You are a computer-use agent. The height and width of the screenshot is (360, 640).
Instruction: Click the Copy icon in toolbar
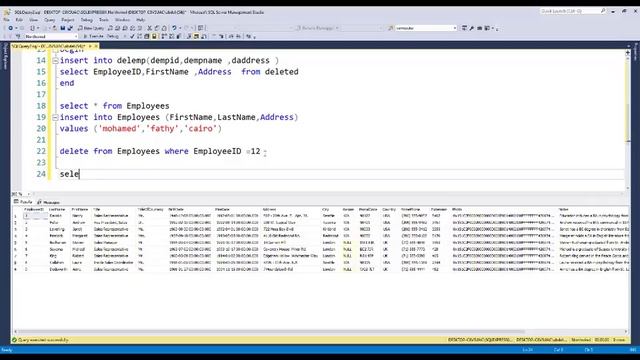[157, 28]
